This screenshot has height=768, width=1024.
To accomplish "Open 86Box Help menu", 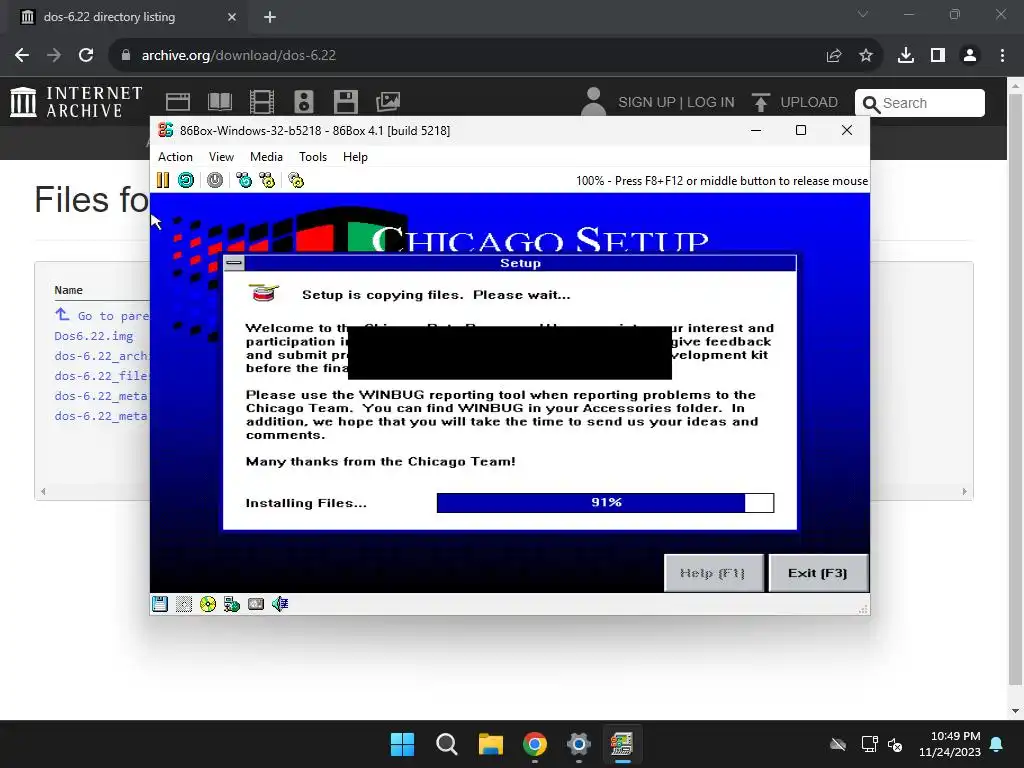I will pos(355,157).
